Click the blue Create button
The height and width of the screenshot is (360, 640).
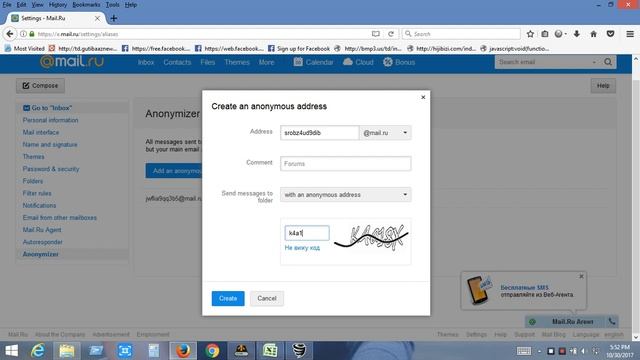(228, 298)
